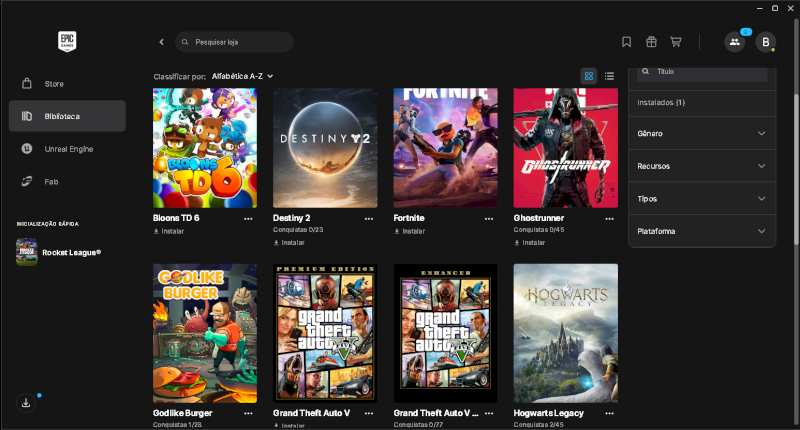800x430 pixels.
Task: Expand the Gênero filter
Action: coord(702,133)
